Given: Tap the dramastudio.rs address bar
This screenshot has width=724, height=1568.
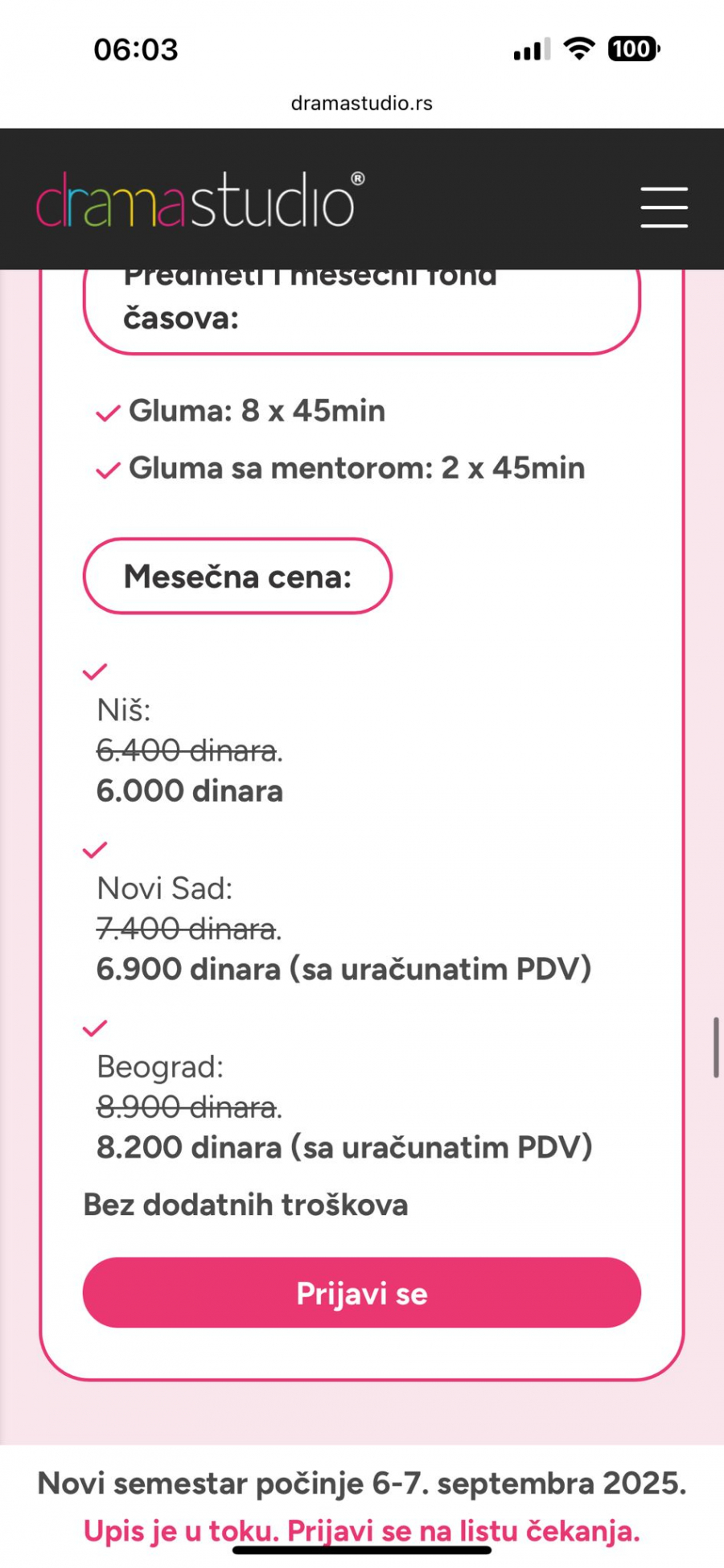Looking at the screenshot, I should (362, 103).
